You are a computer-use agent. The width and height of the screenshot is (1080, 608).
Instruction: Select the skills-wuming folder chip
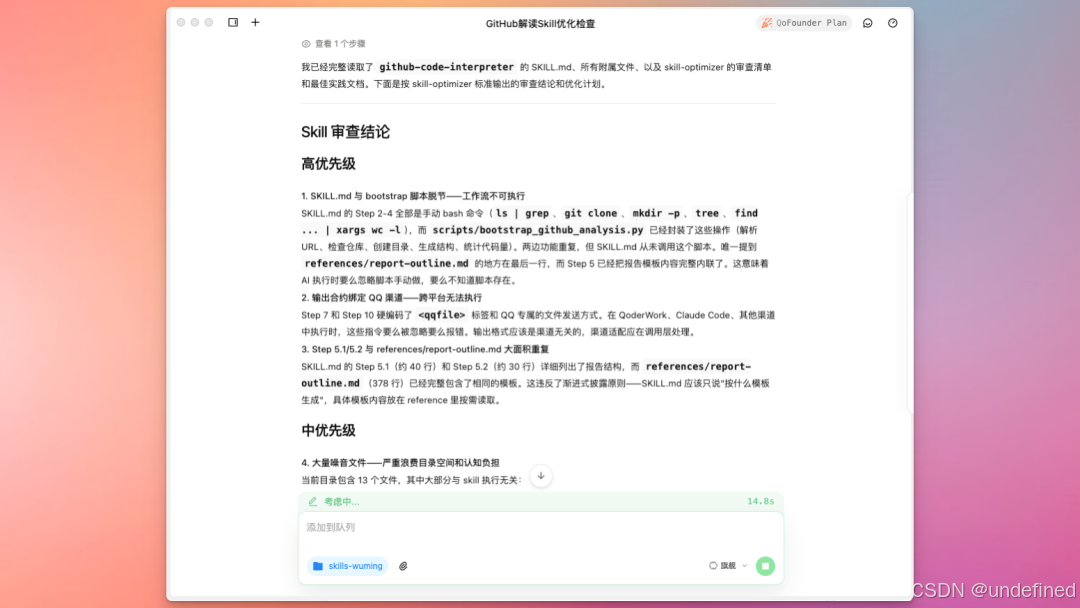(348, 566)
